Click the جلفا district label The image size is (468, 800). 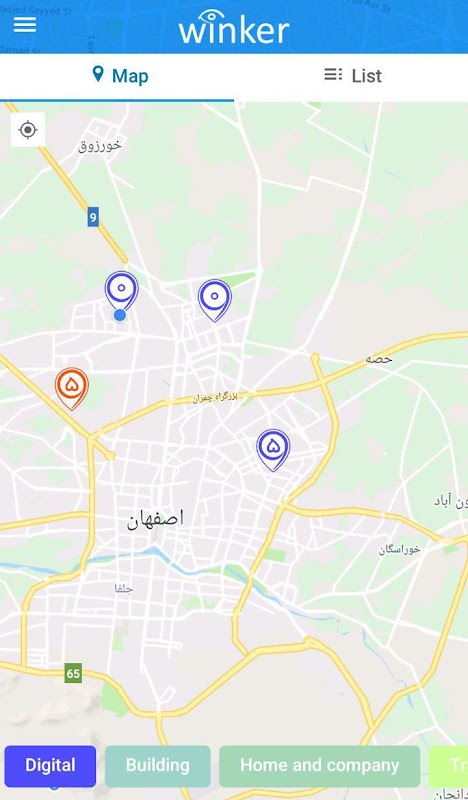[x=124, y=589]
